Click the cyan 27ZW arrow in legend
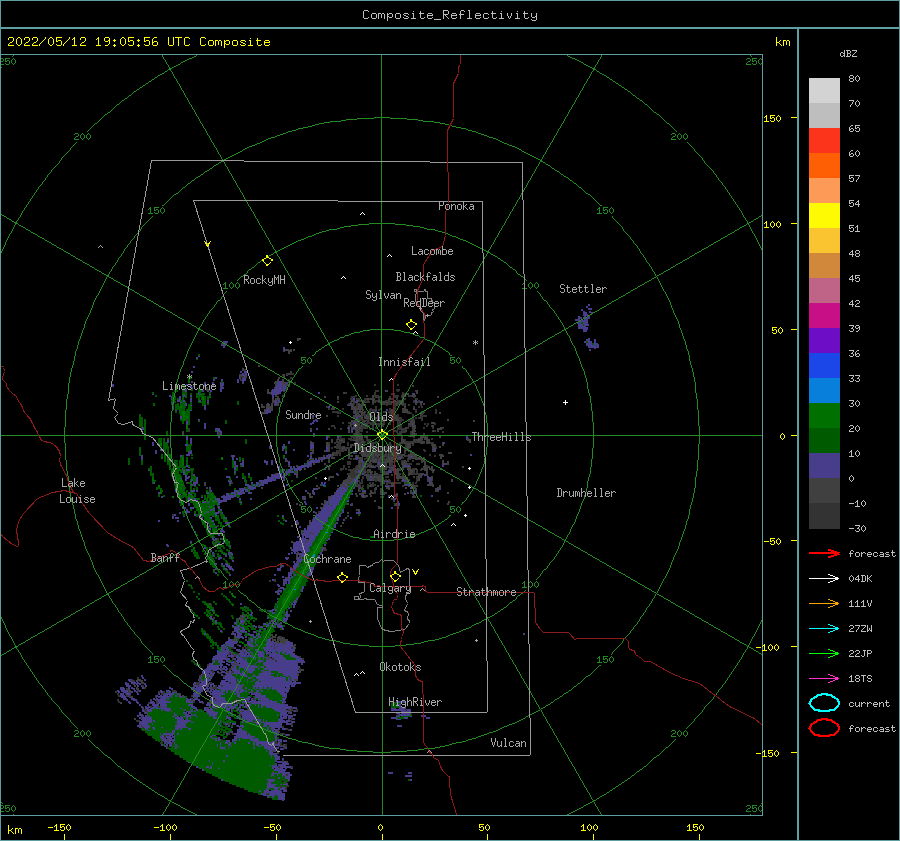 click(824, 629)
